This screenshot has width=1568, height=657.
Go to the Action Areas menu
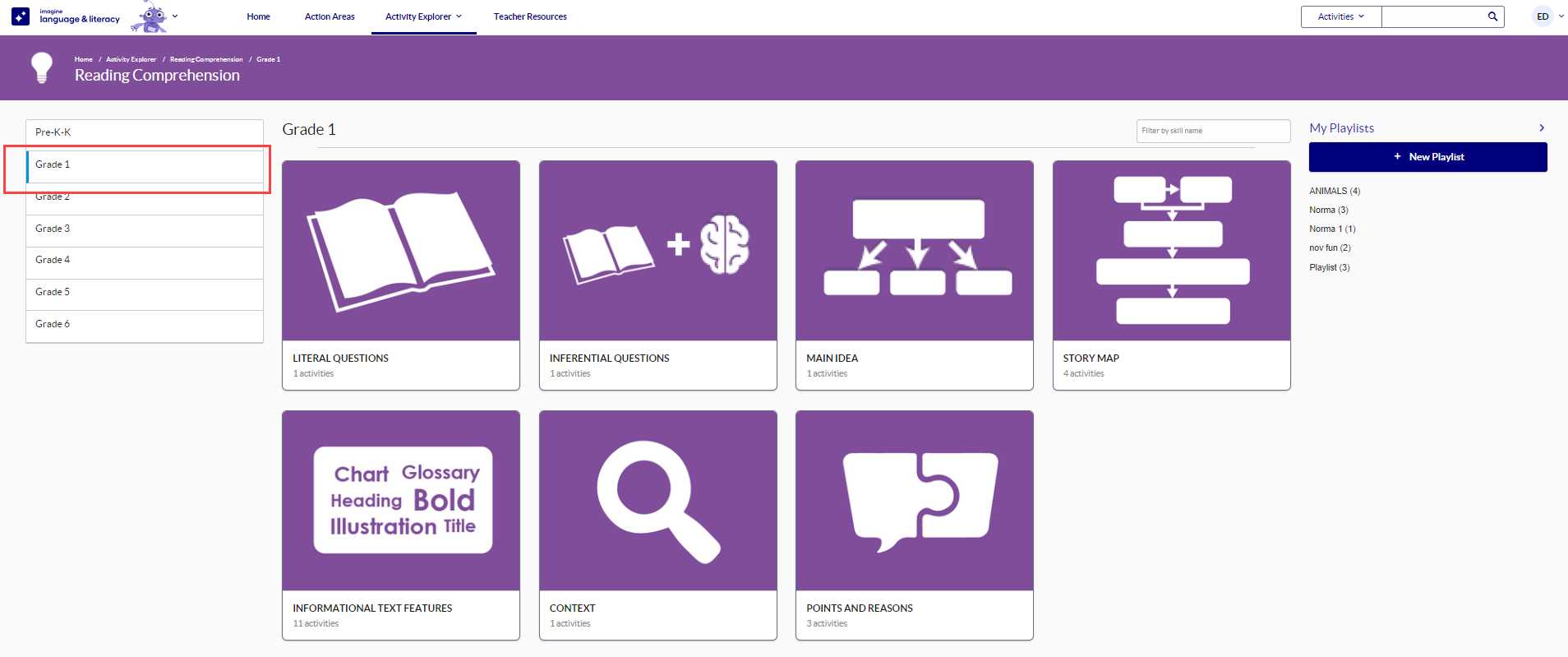pos(330,16)
